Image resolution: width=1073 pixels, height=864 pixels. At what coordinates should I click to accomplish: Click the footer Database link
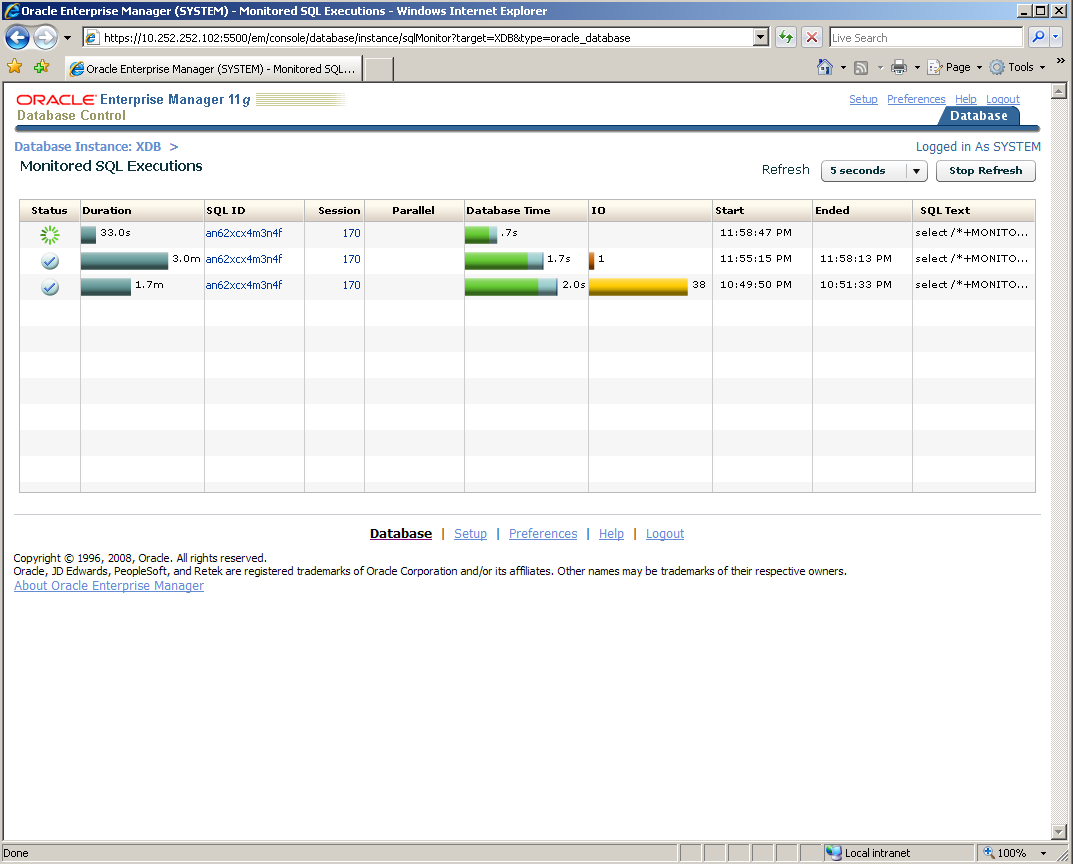(x=401, y=534)
